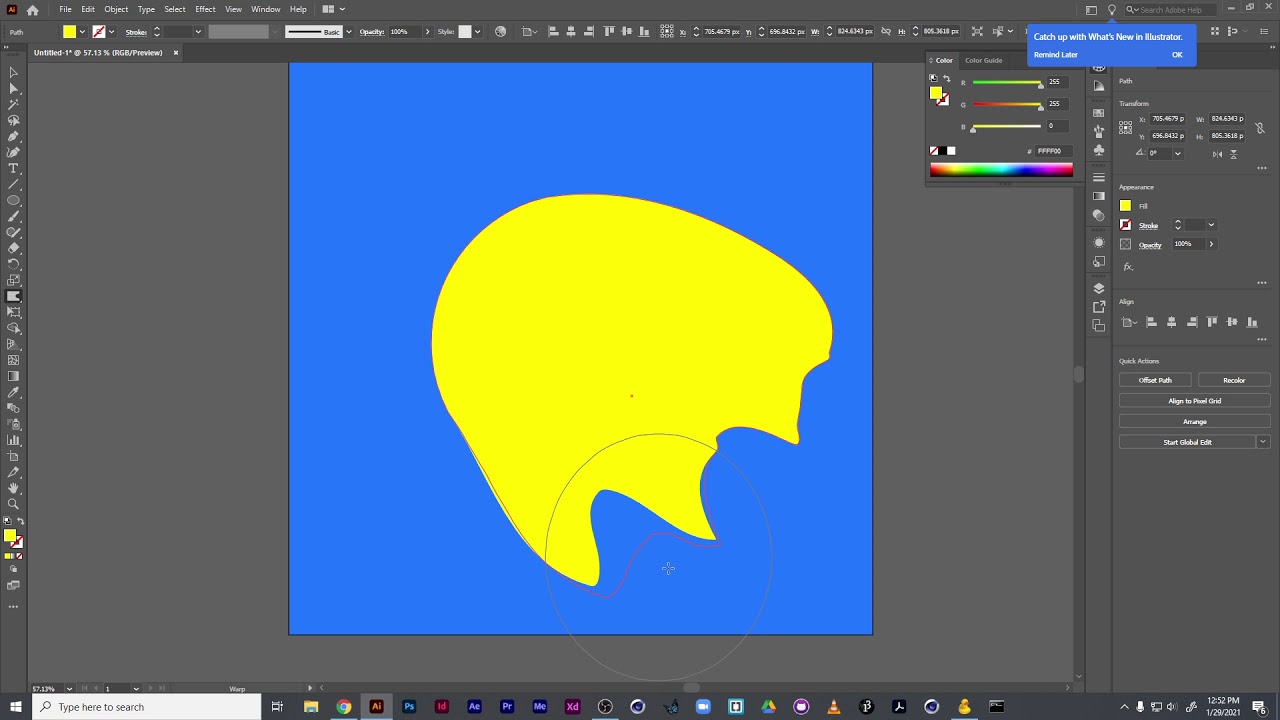Click horizontal align left in Align panel
The height and width of the screenshot is (720, 1280).
click(1151, 322)
